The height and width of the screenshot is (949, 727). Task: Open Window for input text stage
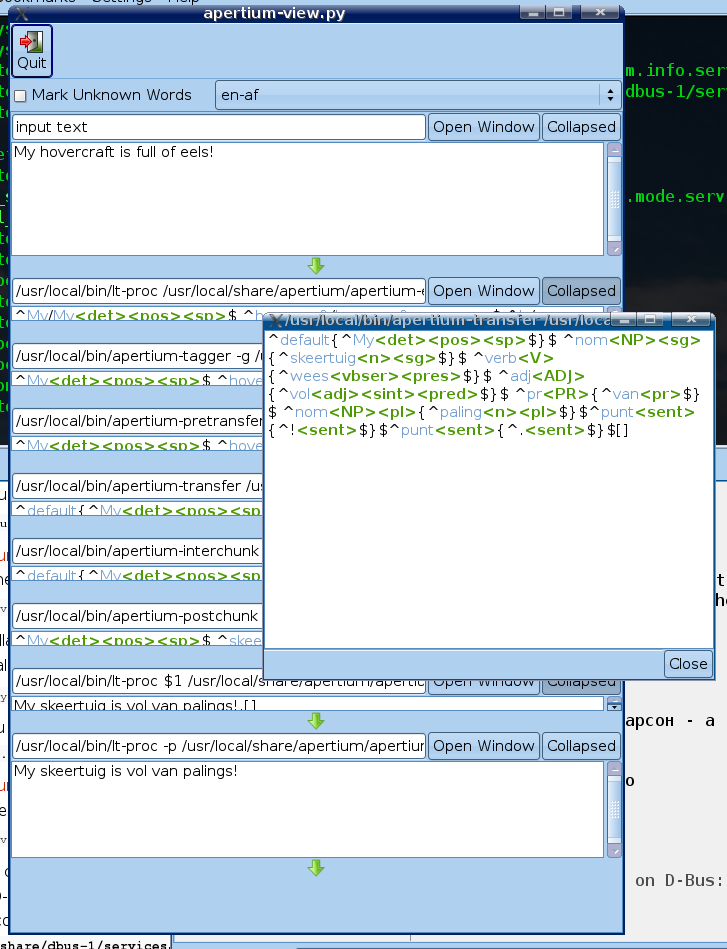point(484,127)
